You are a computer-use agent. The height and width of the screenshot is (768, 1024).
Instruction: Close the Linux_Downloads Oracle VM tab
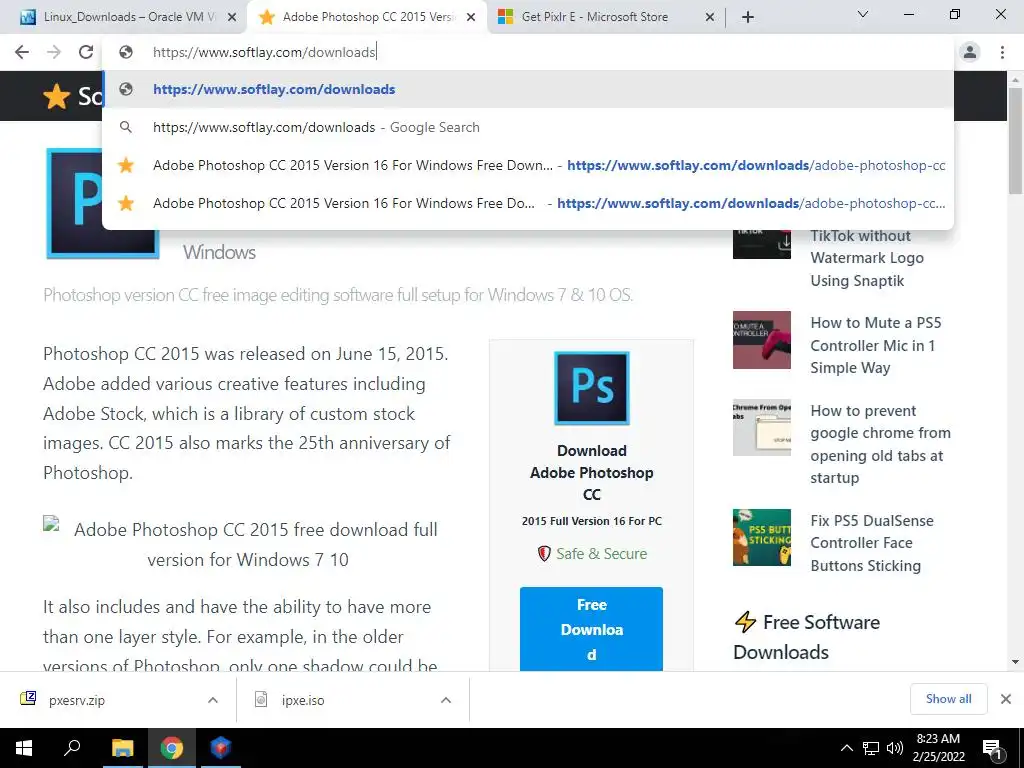tap(232, 18)
